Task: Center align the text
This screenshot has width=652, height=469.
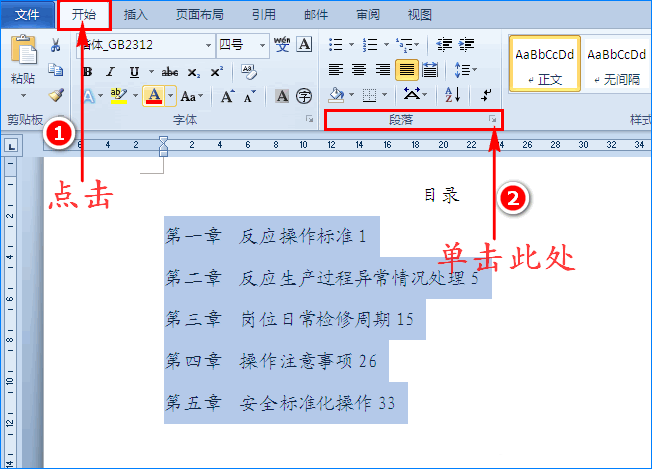Action: click(359, 69)
